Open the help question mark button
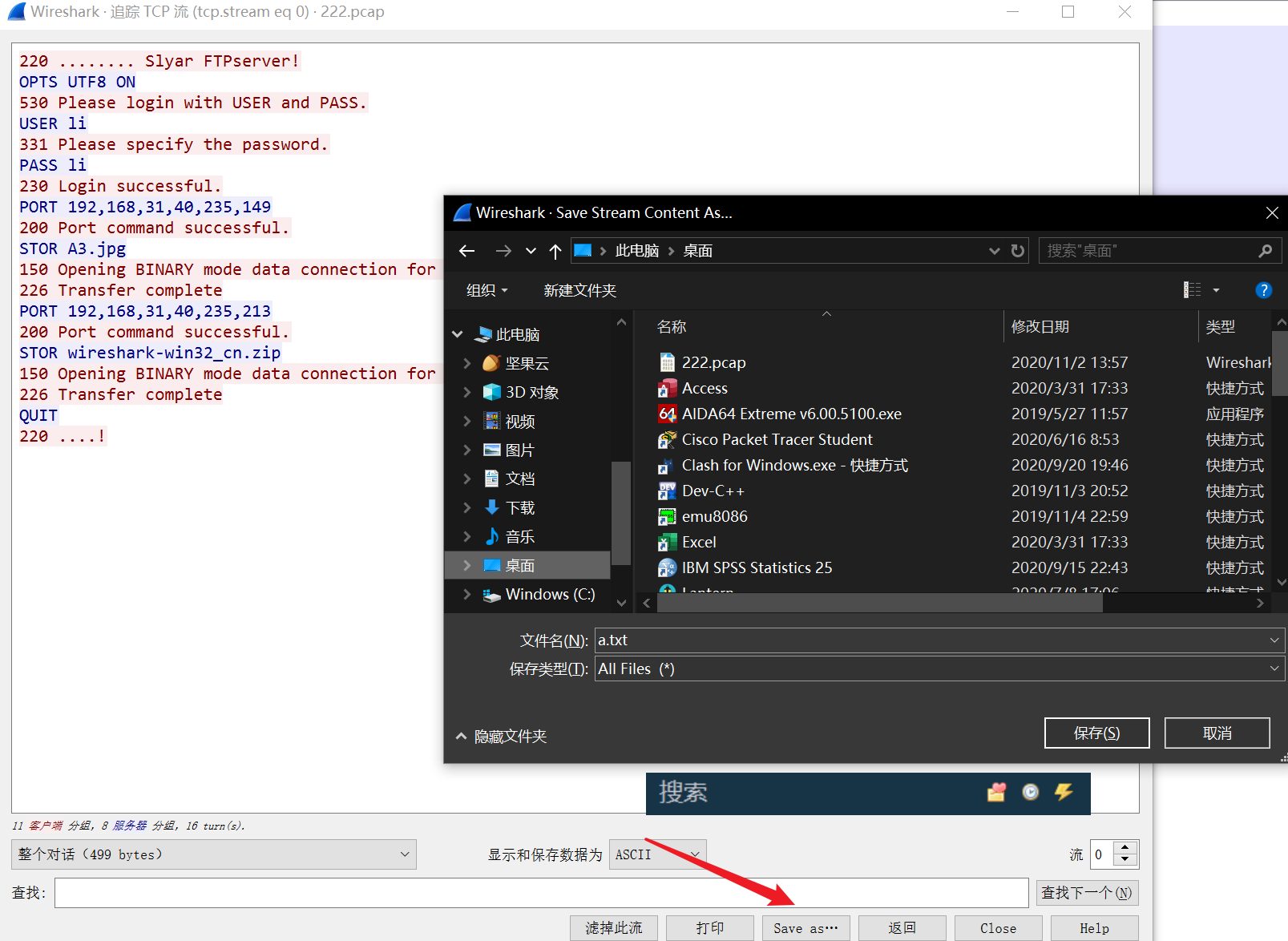This screenshot has height=941, width=1288. (1264, 290)
